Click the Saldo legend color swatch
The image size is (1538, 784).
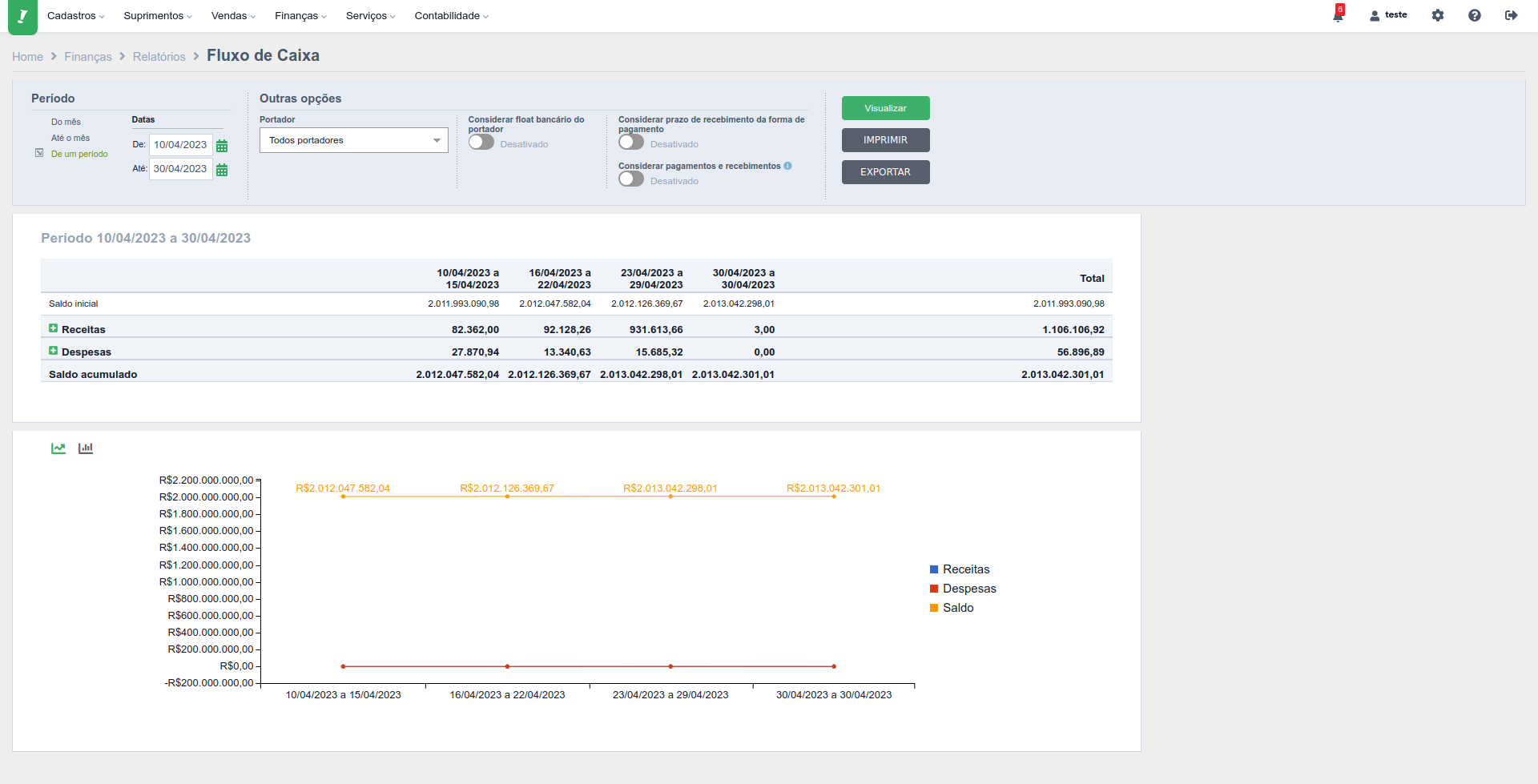(934, 608)
